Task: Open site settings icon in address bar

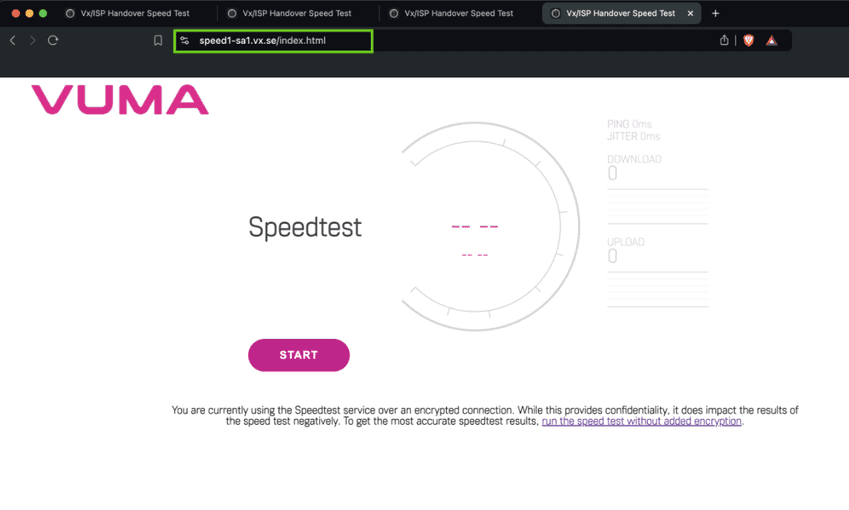Action: 185,41
